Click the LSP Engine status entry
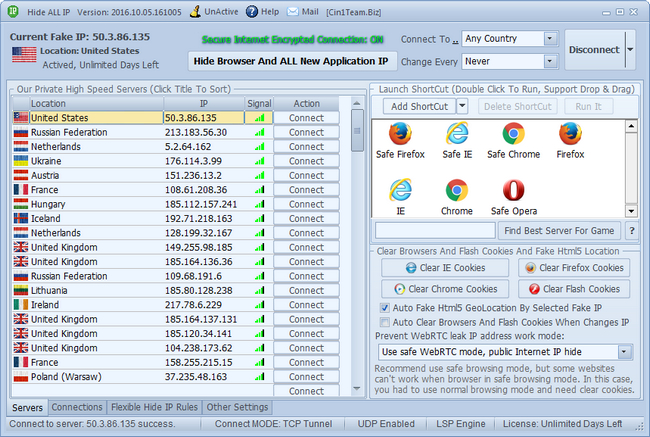This screenshot has width=650, height=437. [461, 424]
